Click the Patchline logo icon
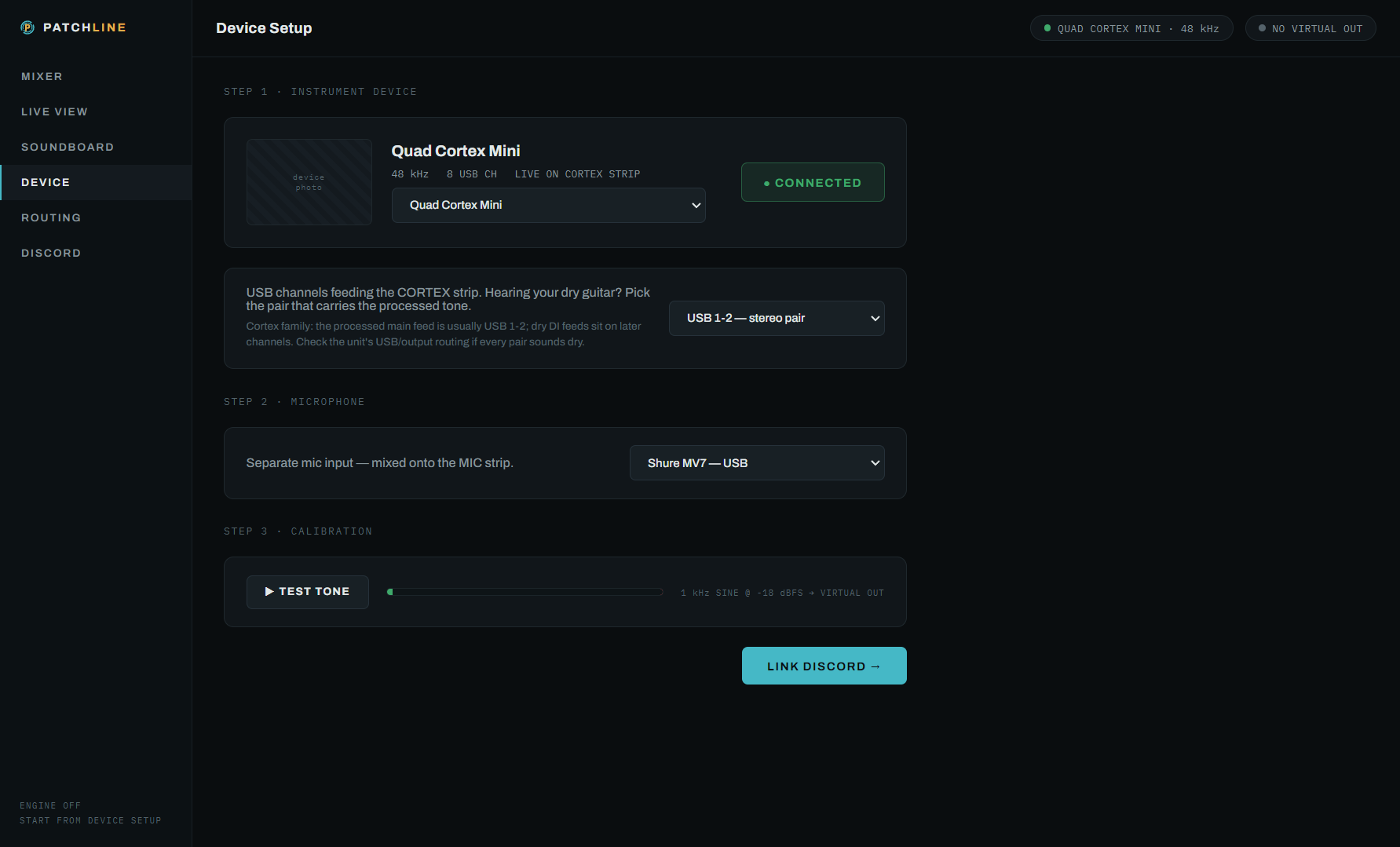Image resolution: width=1400 pixels, height=847 pixels. coord(27,27)
